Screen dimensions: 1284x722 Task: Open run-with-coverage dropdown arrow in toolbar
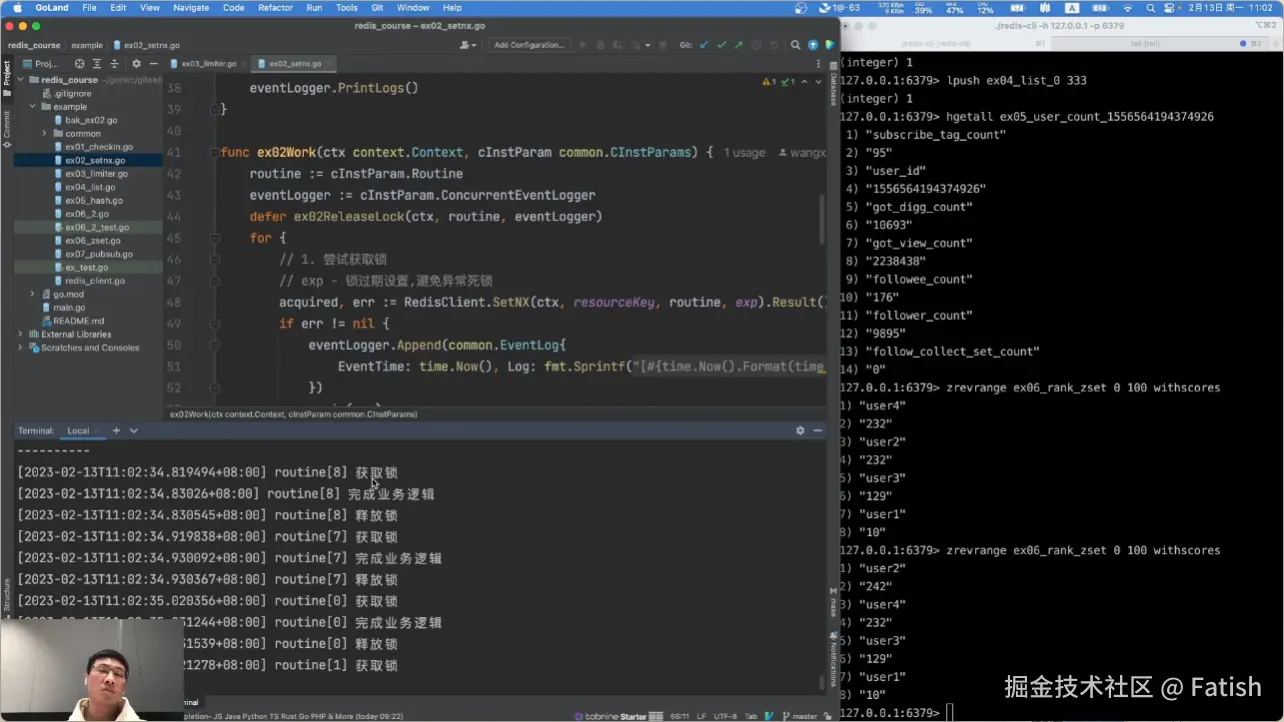(648, 45)
